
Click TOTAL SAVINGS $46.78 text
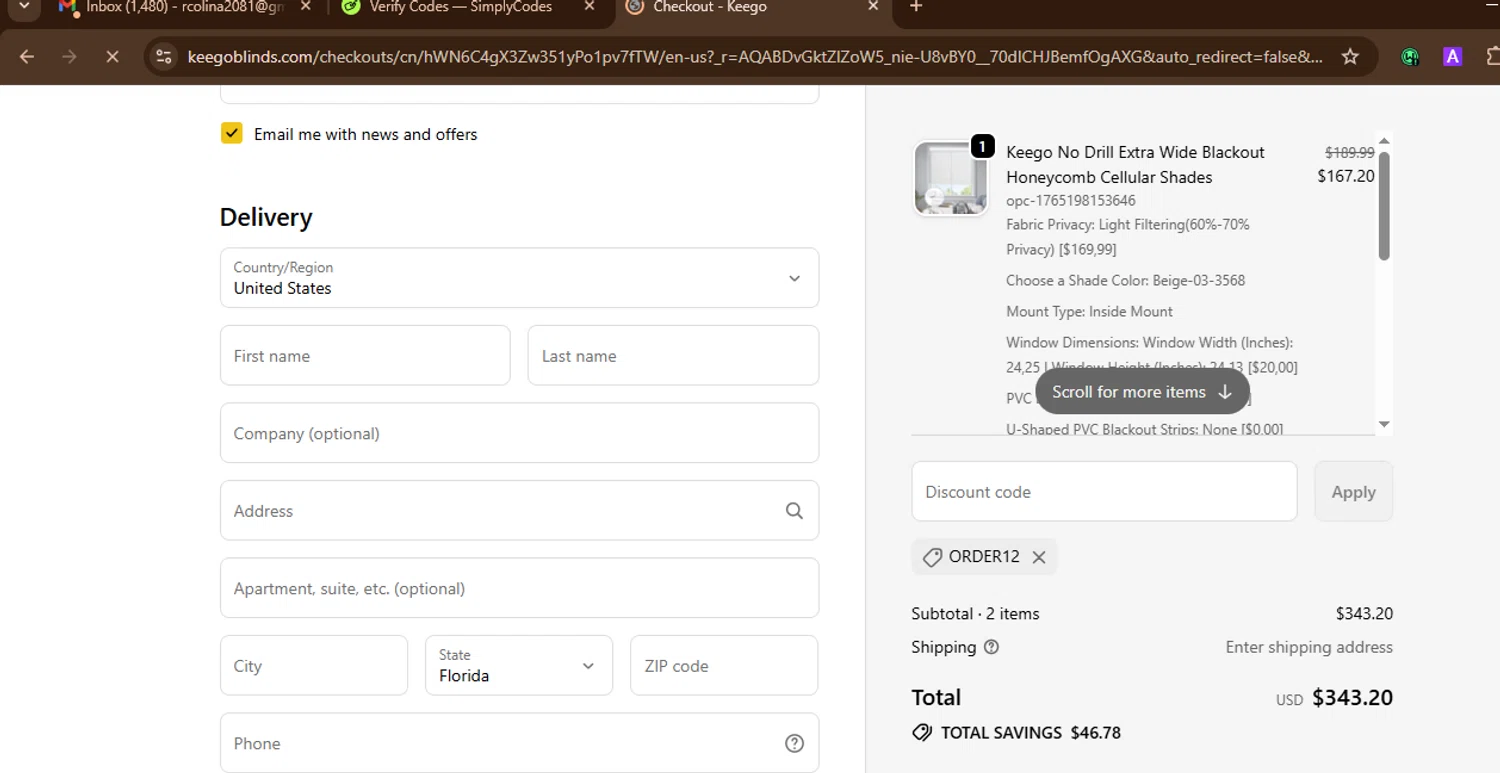(x=1031, y=733)
